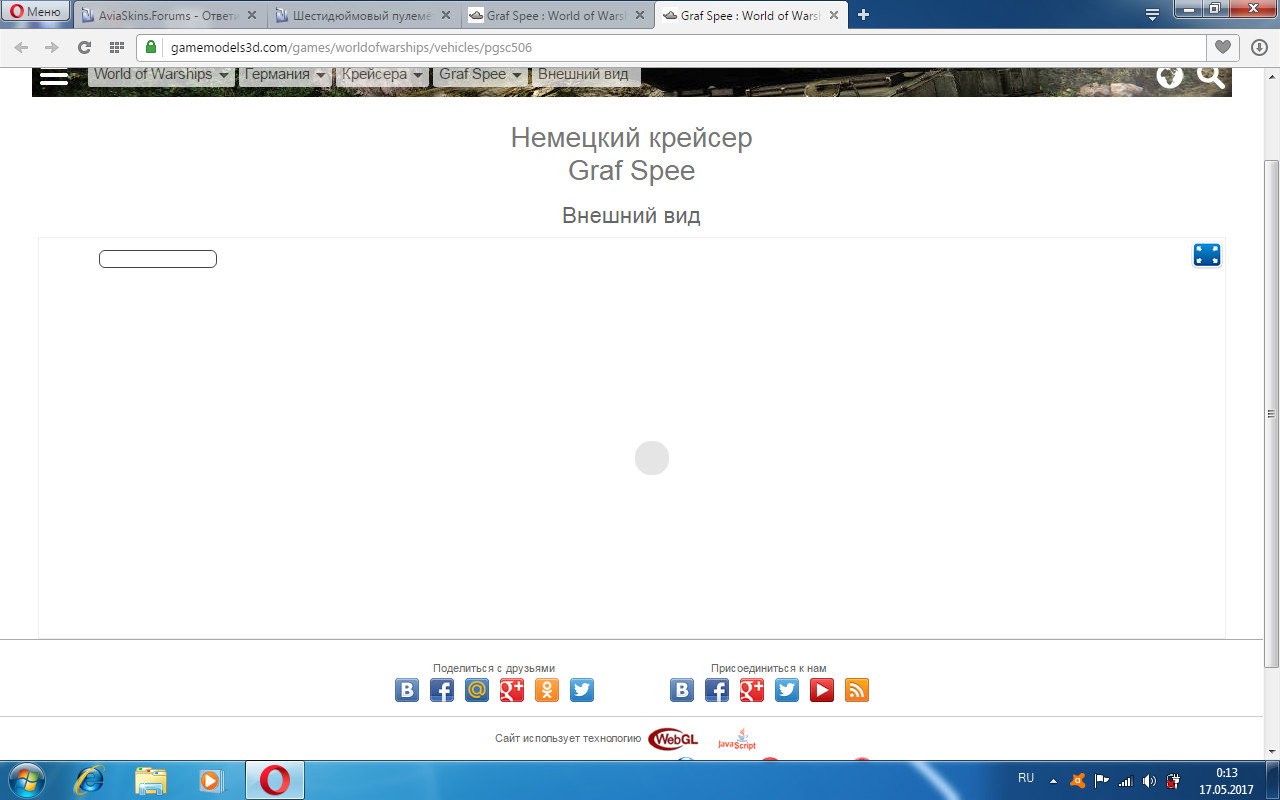Share via Twitter under Поделиться с друзьями
The image size is (1280, 800).
(582, 690)
